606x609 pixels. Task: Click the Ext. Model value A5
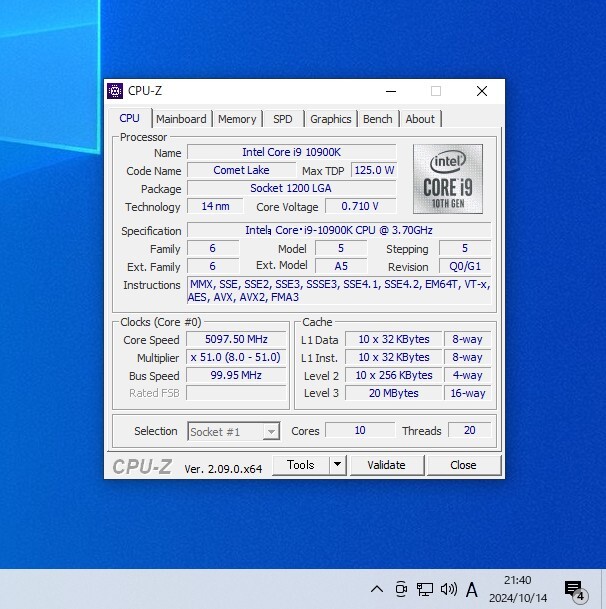341,266
